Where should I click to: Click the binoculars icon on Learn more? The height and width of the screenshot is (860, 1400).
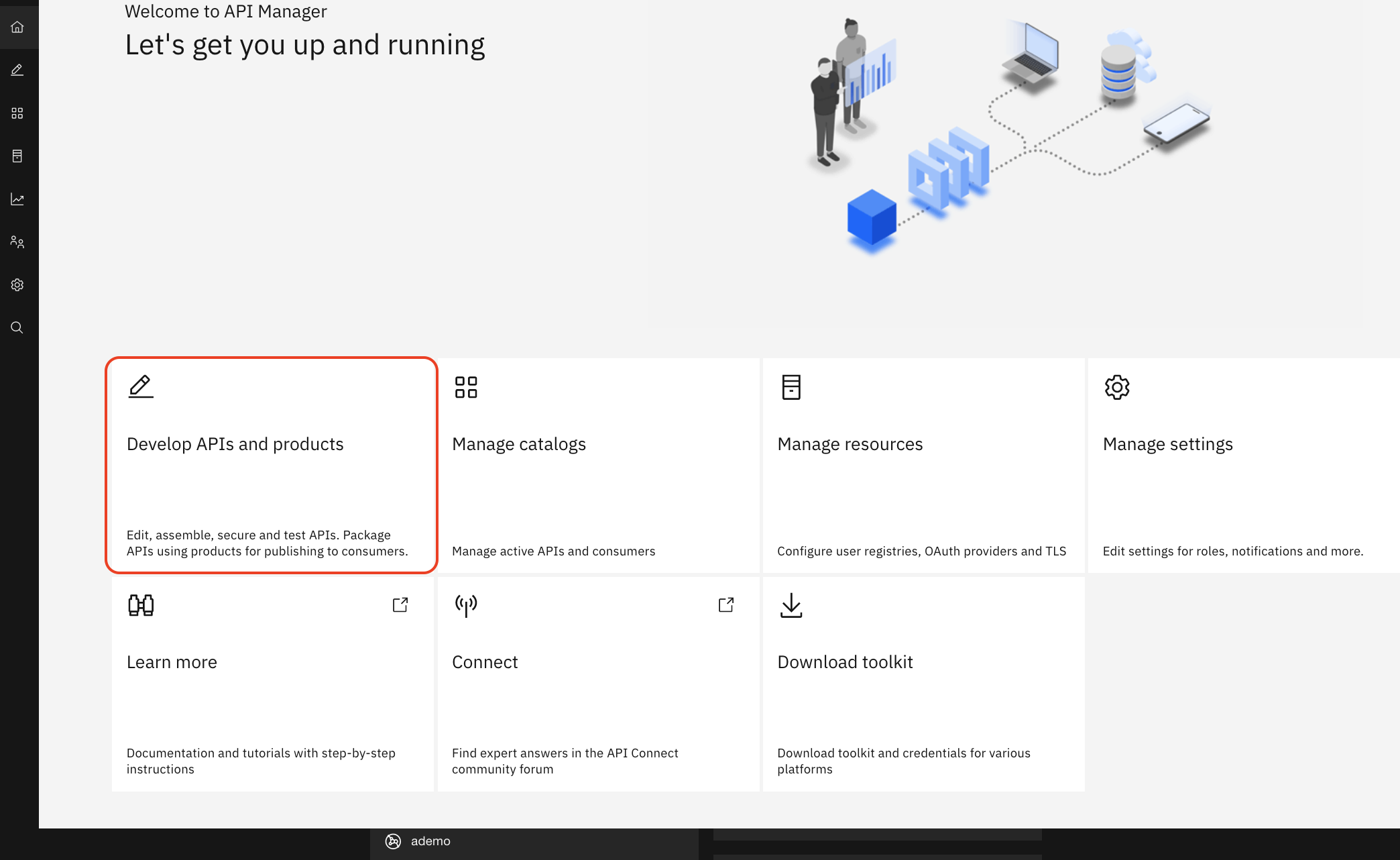(x=141, y=605)
